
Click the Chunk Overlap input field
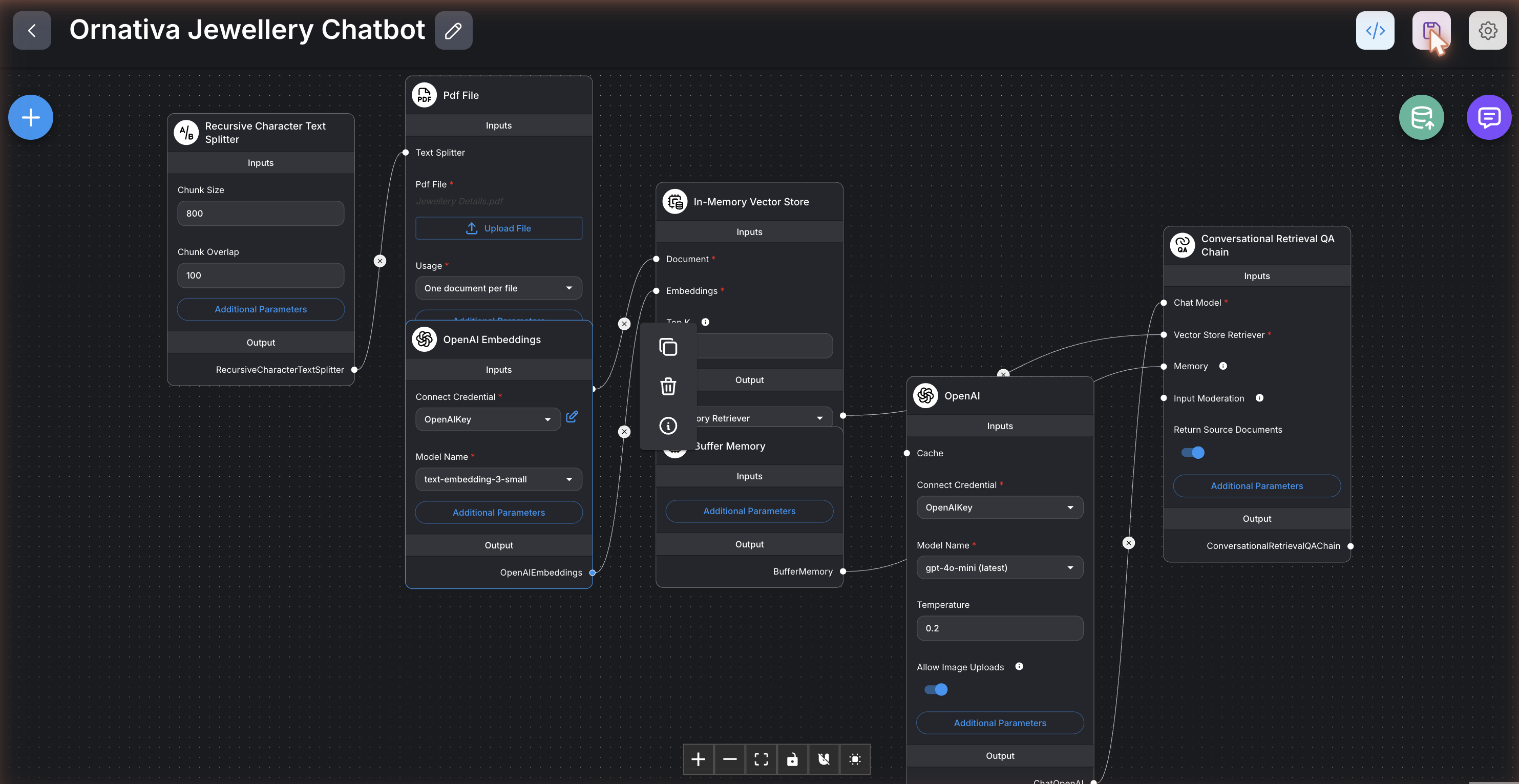[x=261, y=276]
